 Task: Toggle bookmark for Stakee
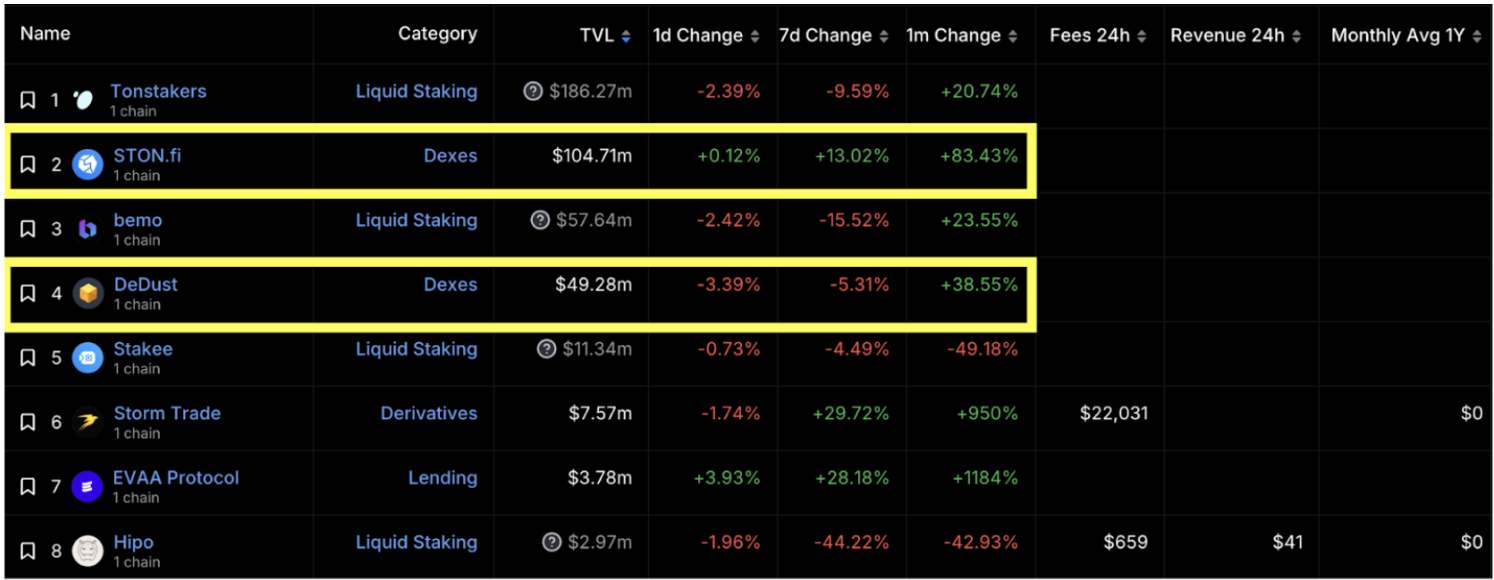pos(28,357)
